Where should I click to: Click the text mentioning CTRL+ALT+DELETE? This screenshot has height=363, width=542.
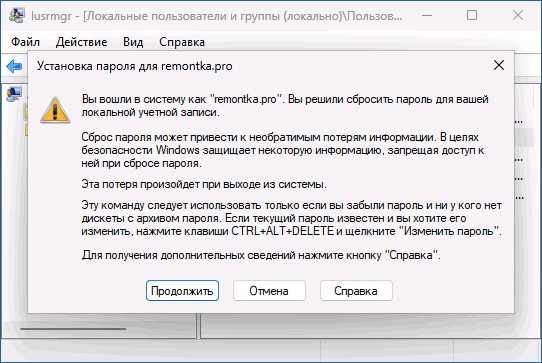coord(291,218)
